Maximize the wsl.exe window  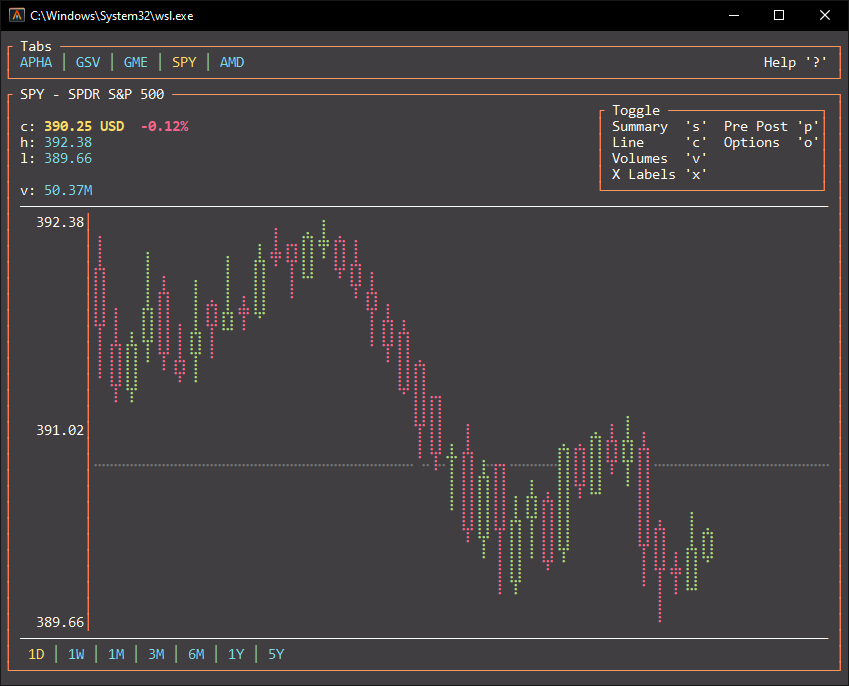click(779, 15)
